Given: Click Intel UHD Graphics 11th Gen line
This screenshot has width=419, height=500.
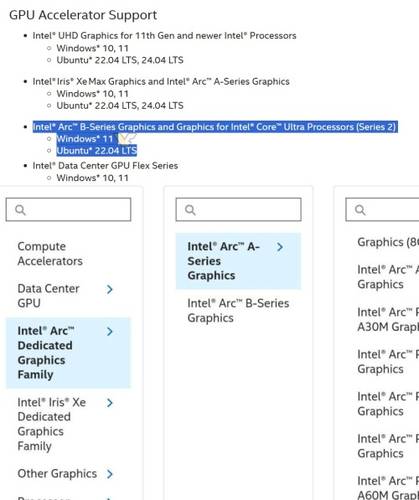Looking at the screenshot, I should (x=164, y=36).
